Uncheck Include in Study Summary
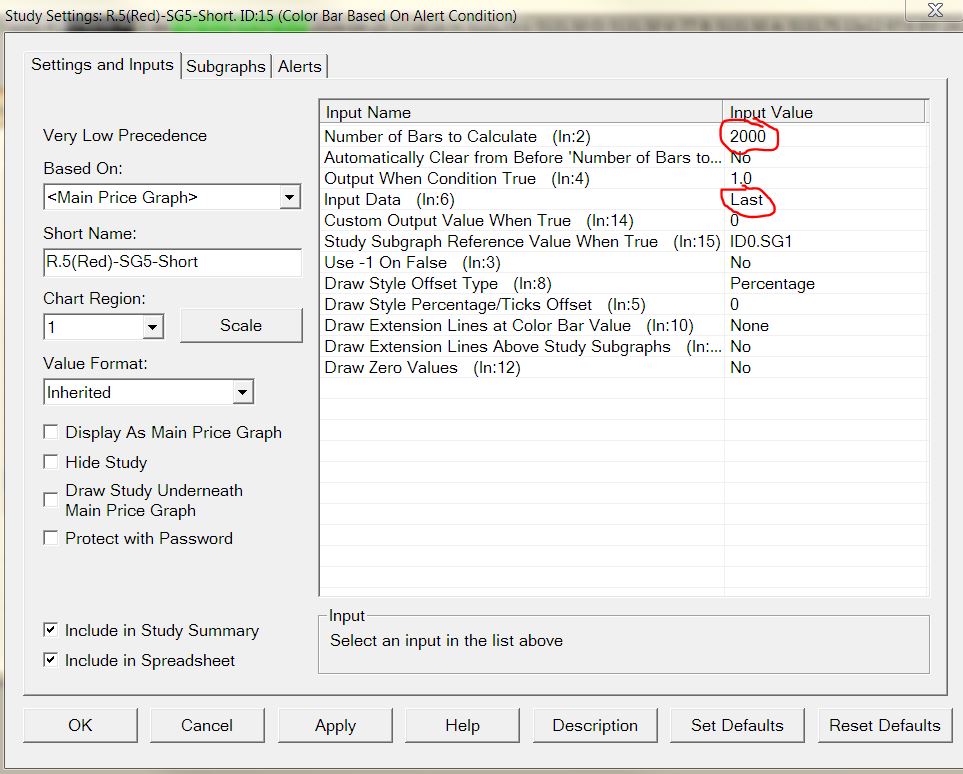Image resolution: width=963 pixels, height=774 pixels. tap(51, 630)
